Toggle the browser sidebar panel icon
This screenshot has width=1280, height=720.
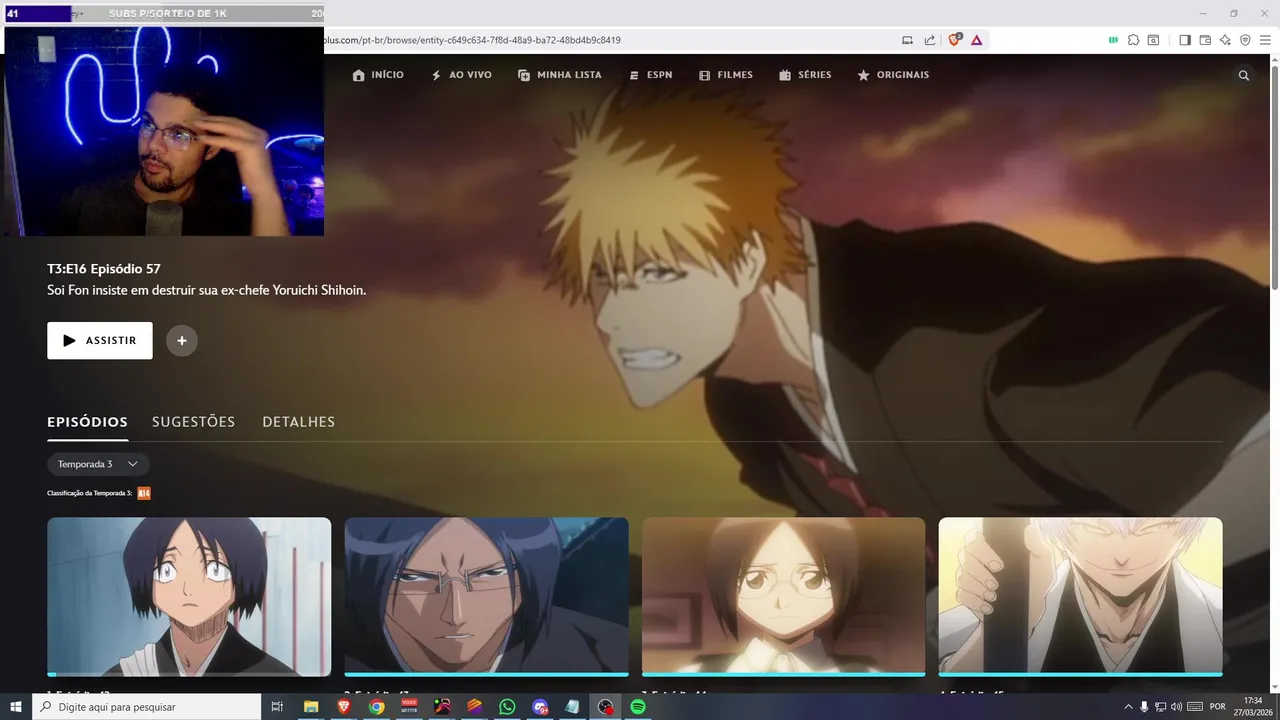(1185, 40)
